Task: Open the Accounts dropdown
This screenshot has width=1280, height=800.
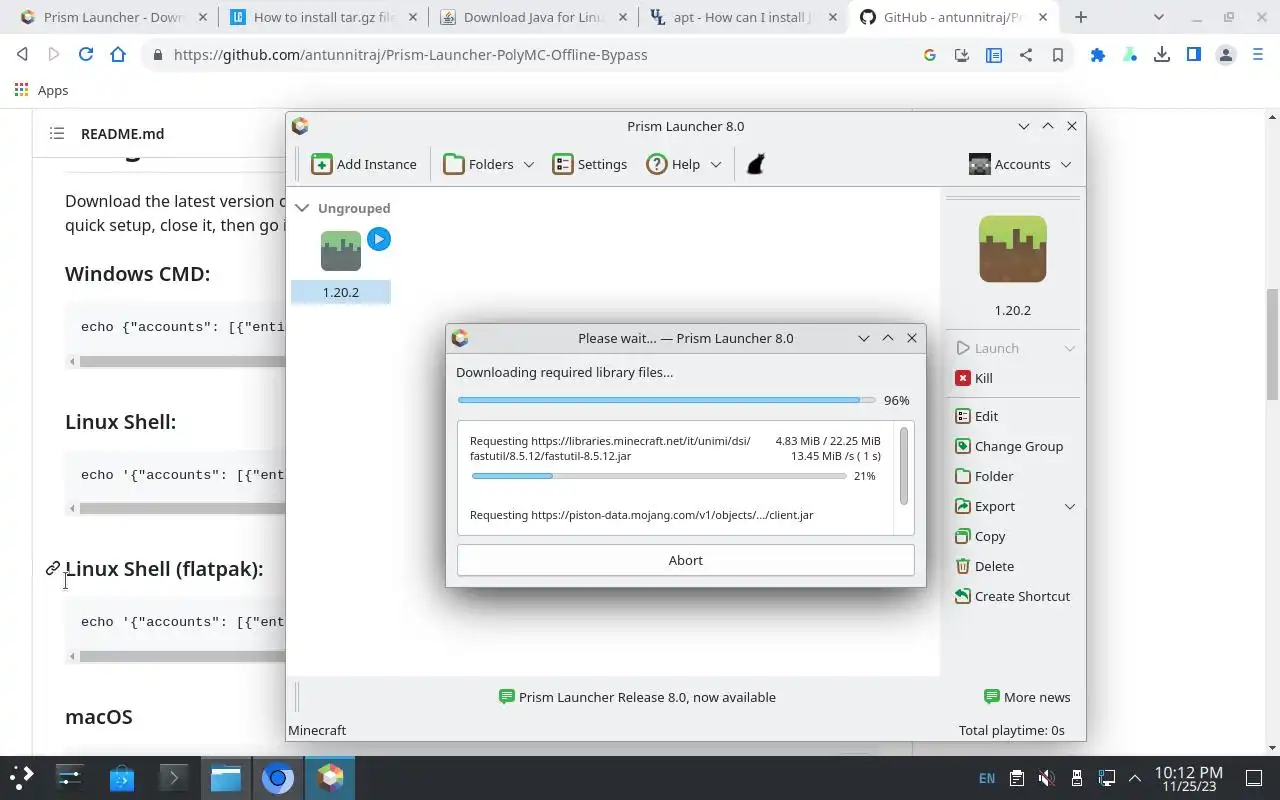Action: 1020,164
